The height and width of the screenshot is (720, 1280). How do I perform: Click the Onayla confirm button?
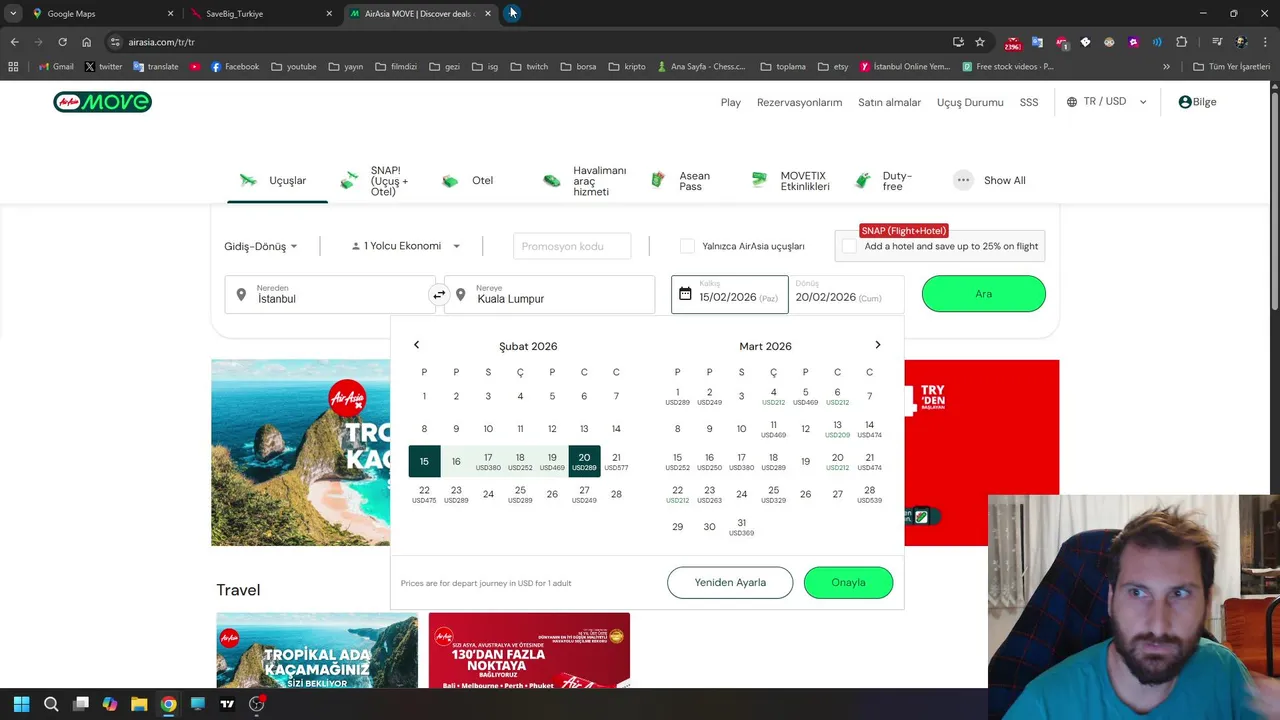pyautogui.click(x=848, y=583)
